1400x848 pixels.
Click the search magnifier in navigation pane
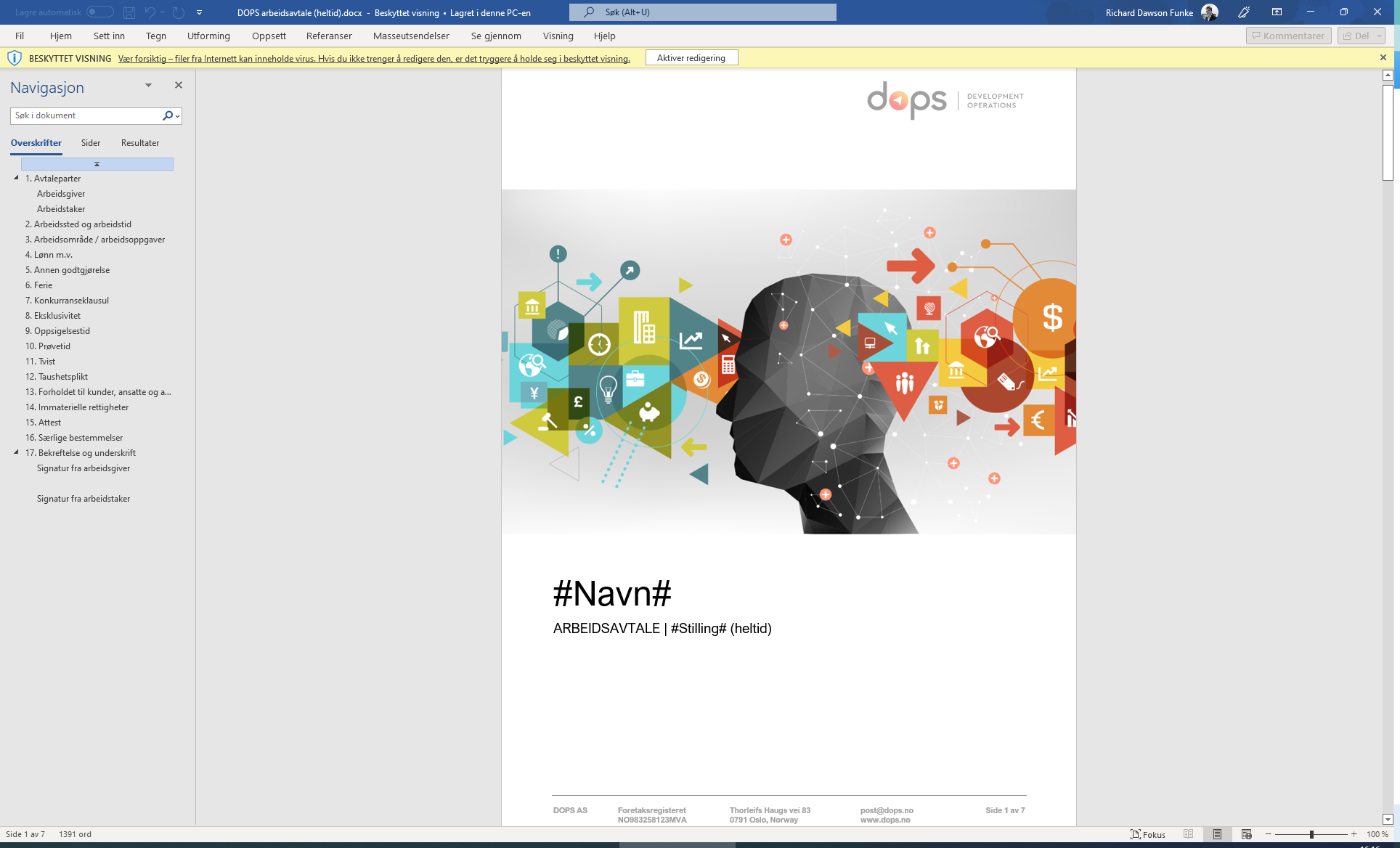tap(168, 115)
